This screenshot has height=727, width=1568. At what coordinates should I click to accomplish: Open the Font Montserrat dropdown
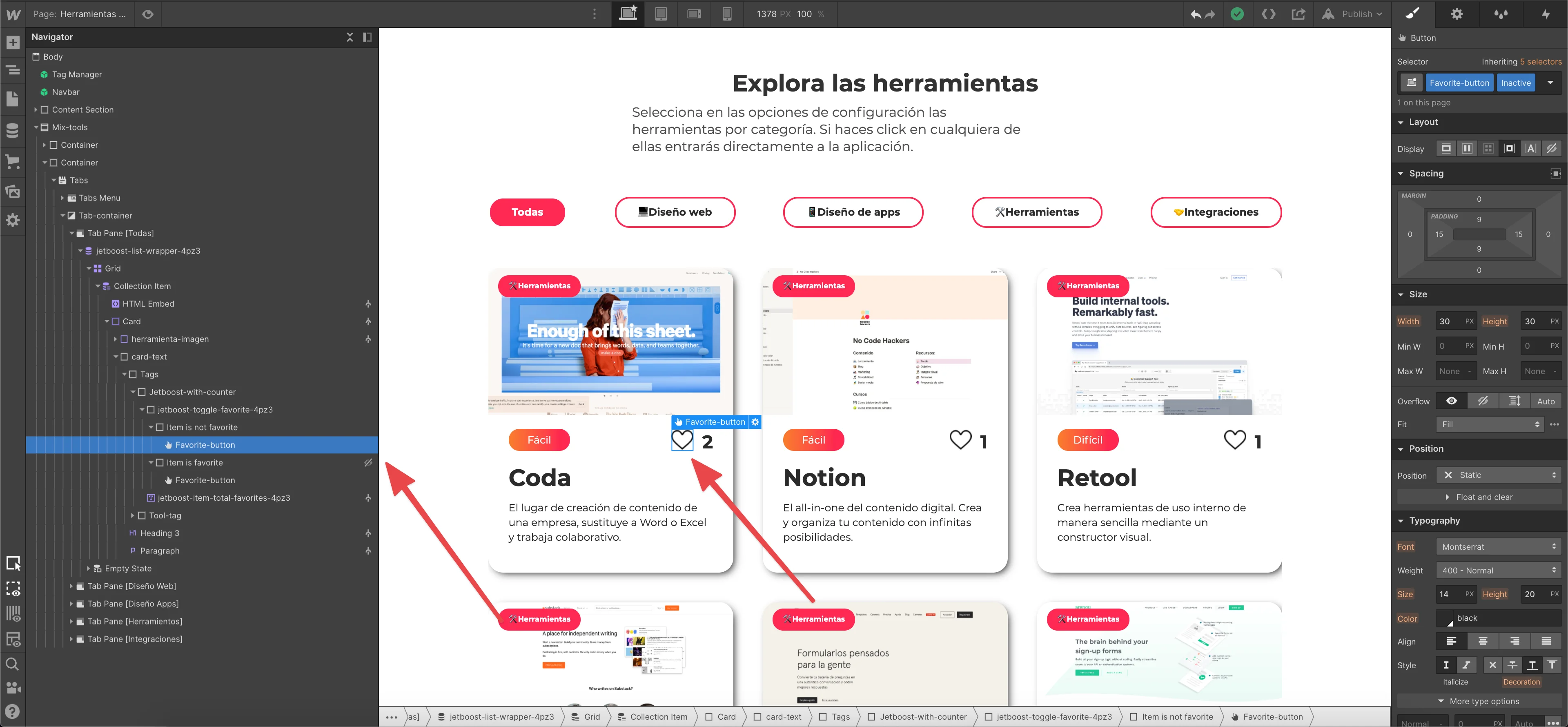click(1498, 547)
